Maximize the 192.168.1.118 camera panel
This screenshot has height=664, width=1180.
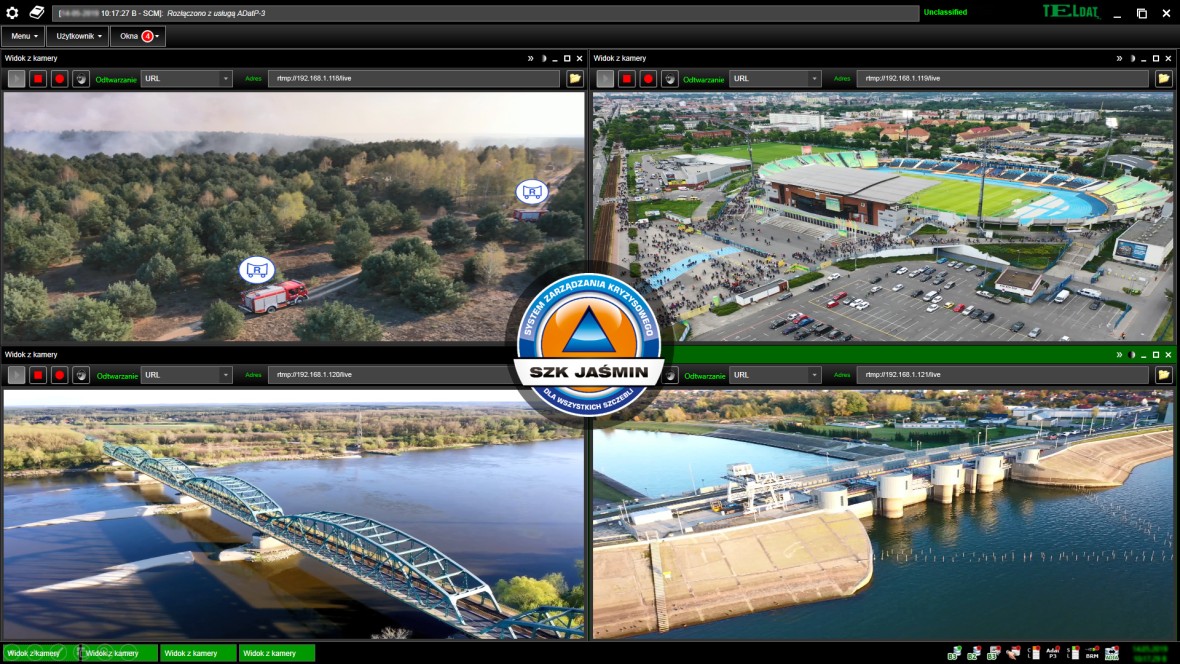tap(567, 59)
